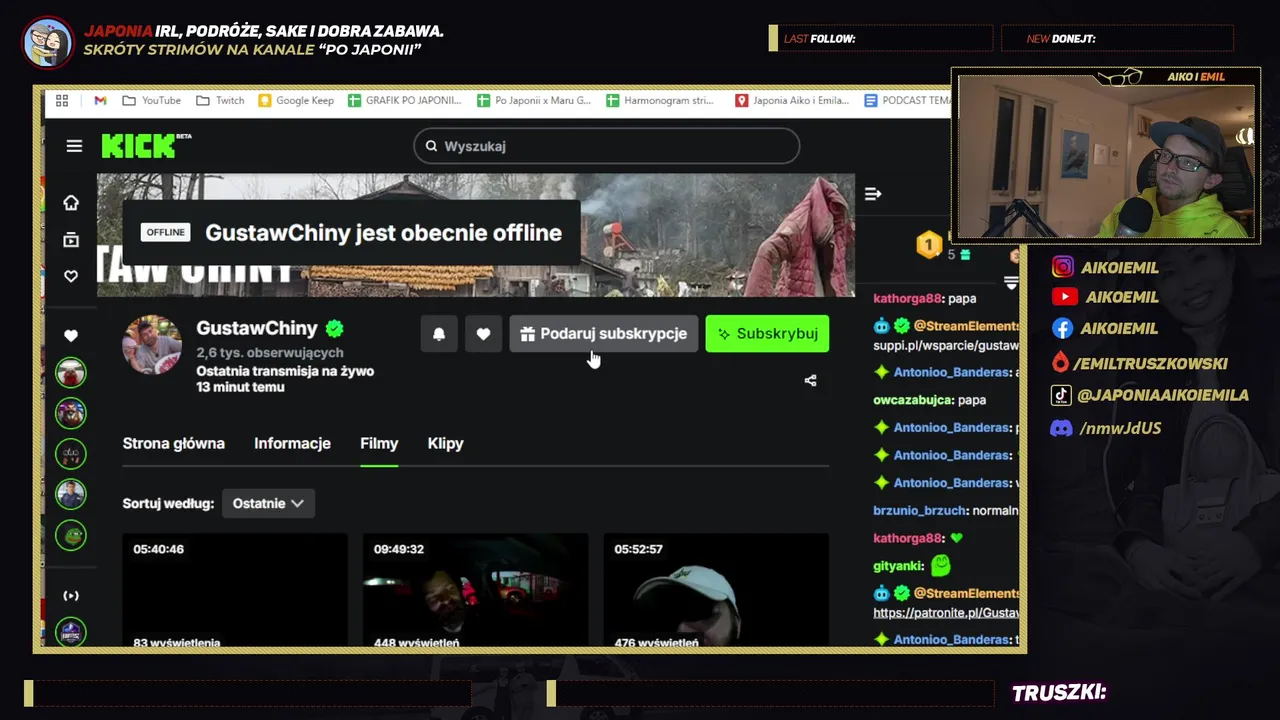Open the suppi.pl/wsparcie link in chat

(x=946, y=345)
